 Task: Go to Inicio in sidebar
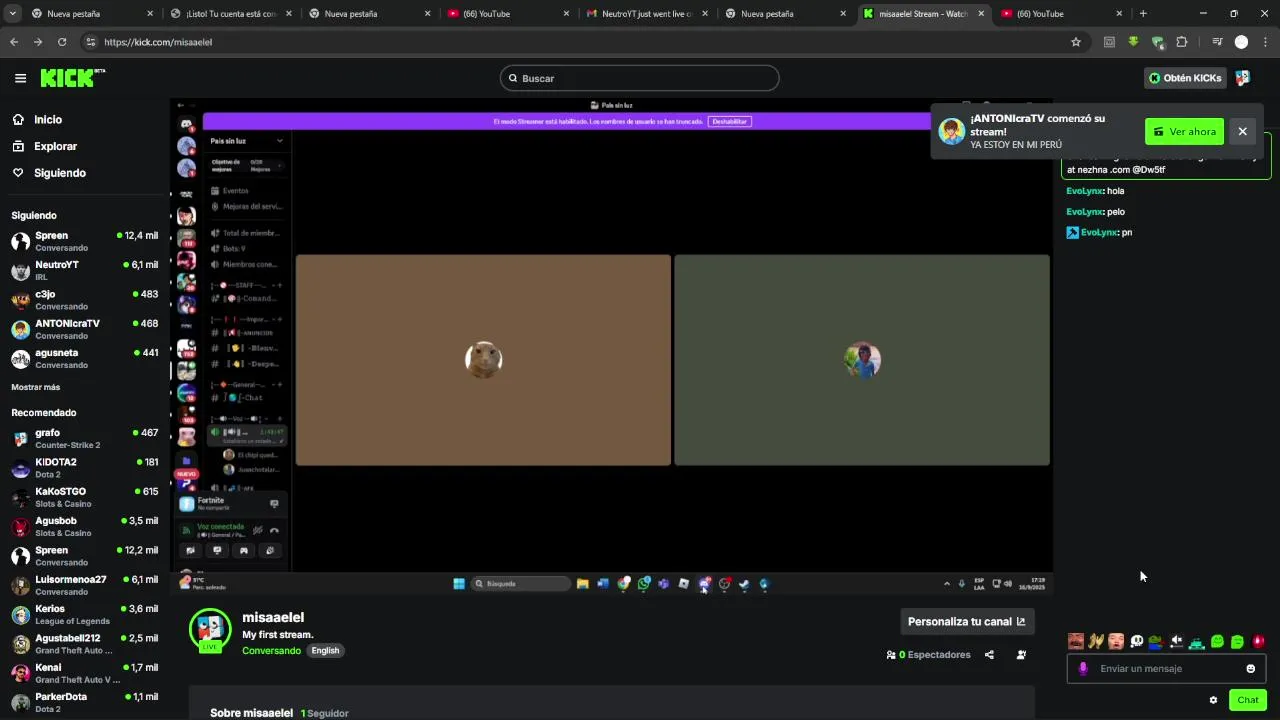point(48,119)
